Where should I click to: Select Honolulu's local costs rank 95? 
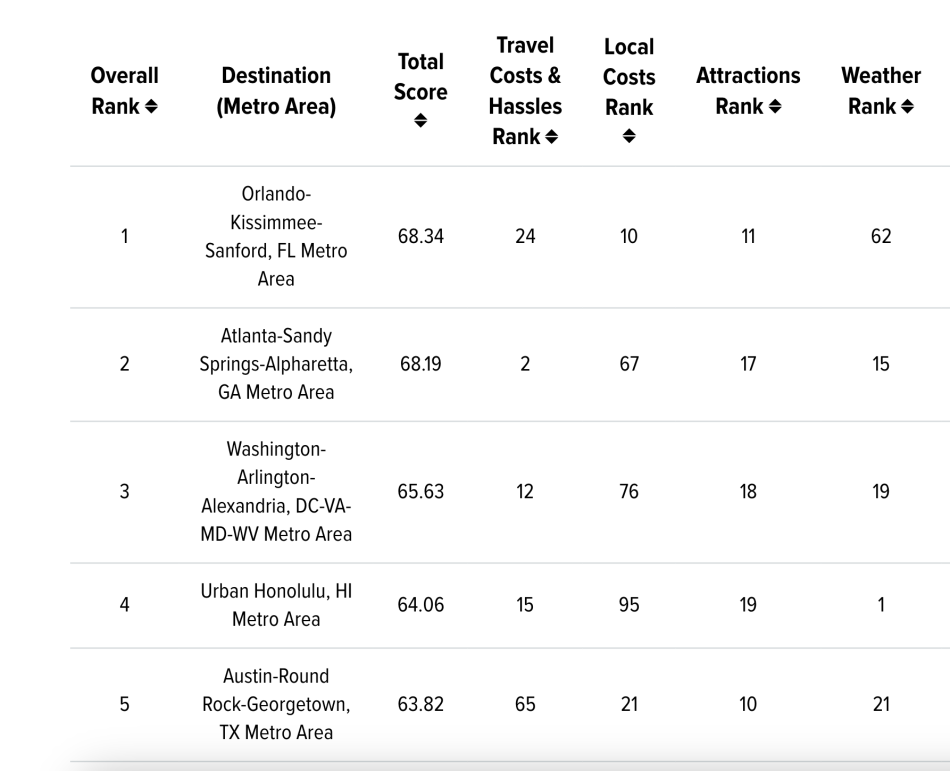coord(629,605)
